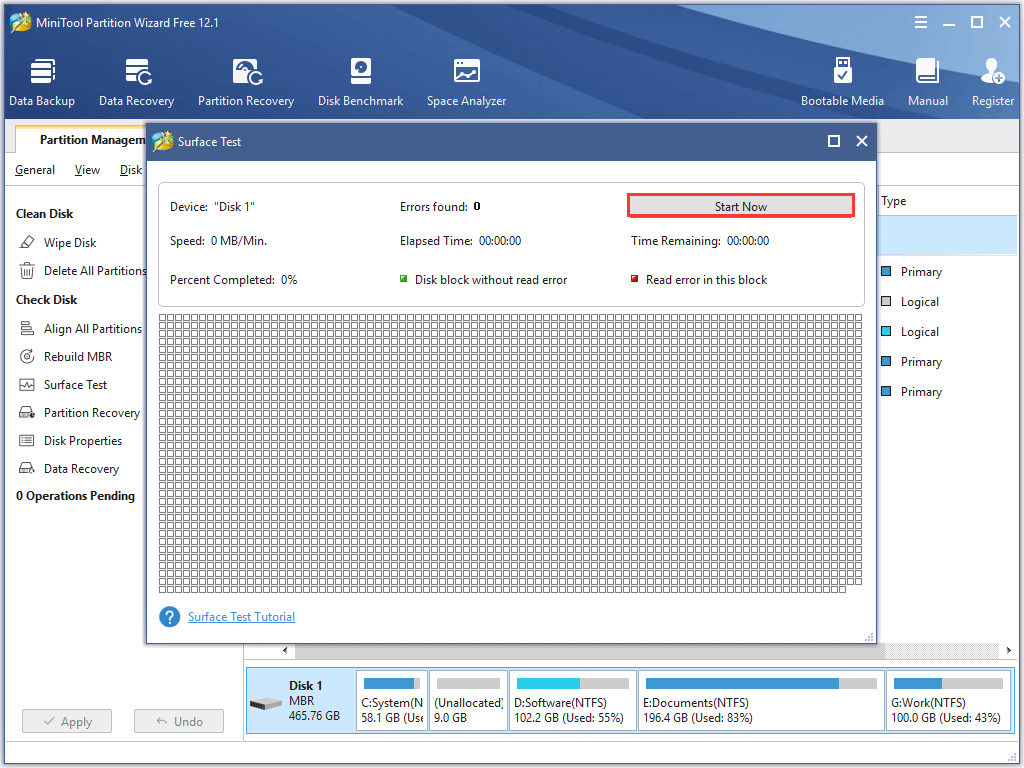Click the Surface Test sidebar icon
Screen dimensions: 1024x768
27,385
